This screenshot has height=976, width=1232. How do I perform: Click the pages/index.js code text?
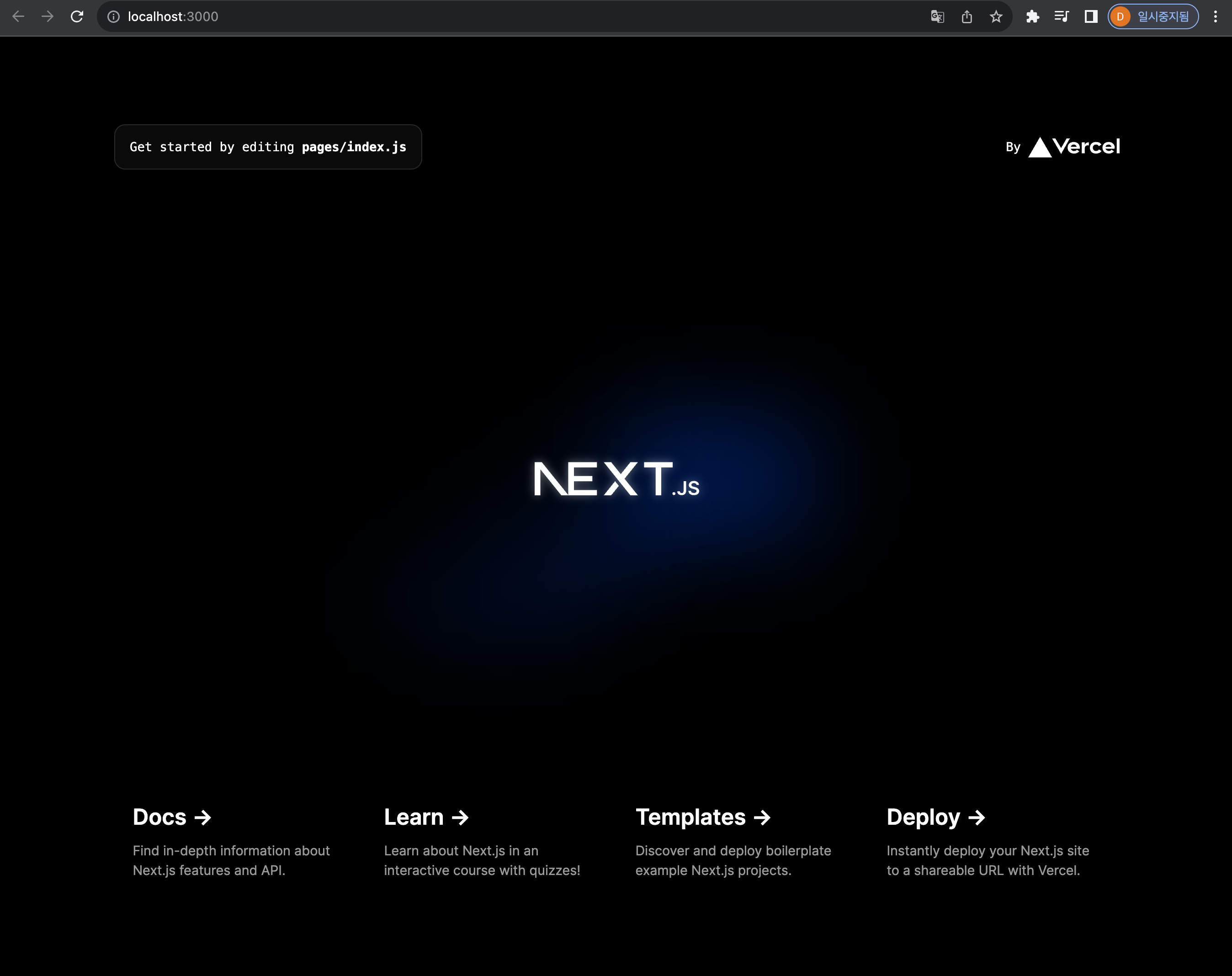click(354, 147)
